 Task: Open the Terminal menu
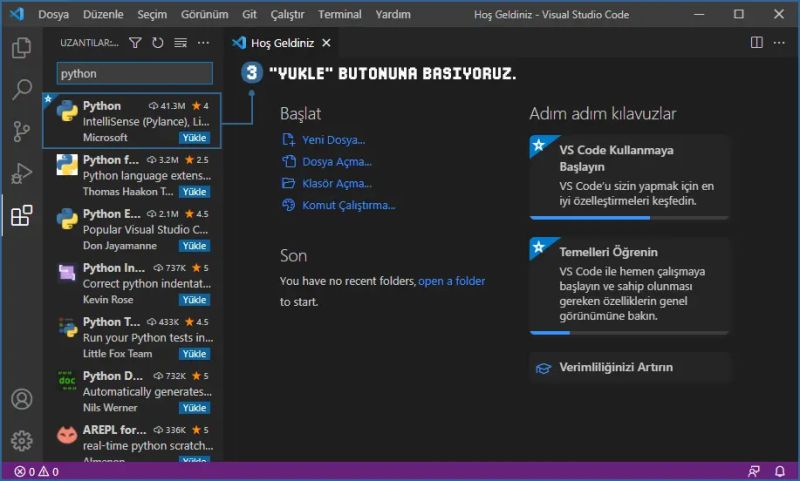tap(340, 14)
